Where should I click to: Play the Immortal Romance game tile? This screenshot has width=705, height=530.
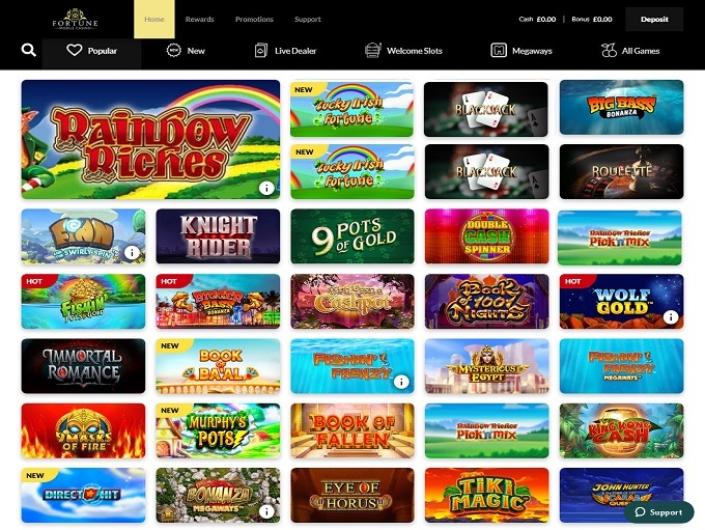point(83,366)
